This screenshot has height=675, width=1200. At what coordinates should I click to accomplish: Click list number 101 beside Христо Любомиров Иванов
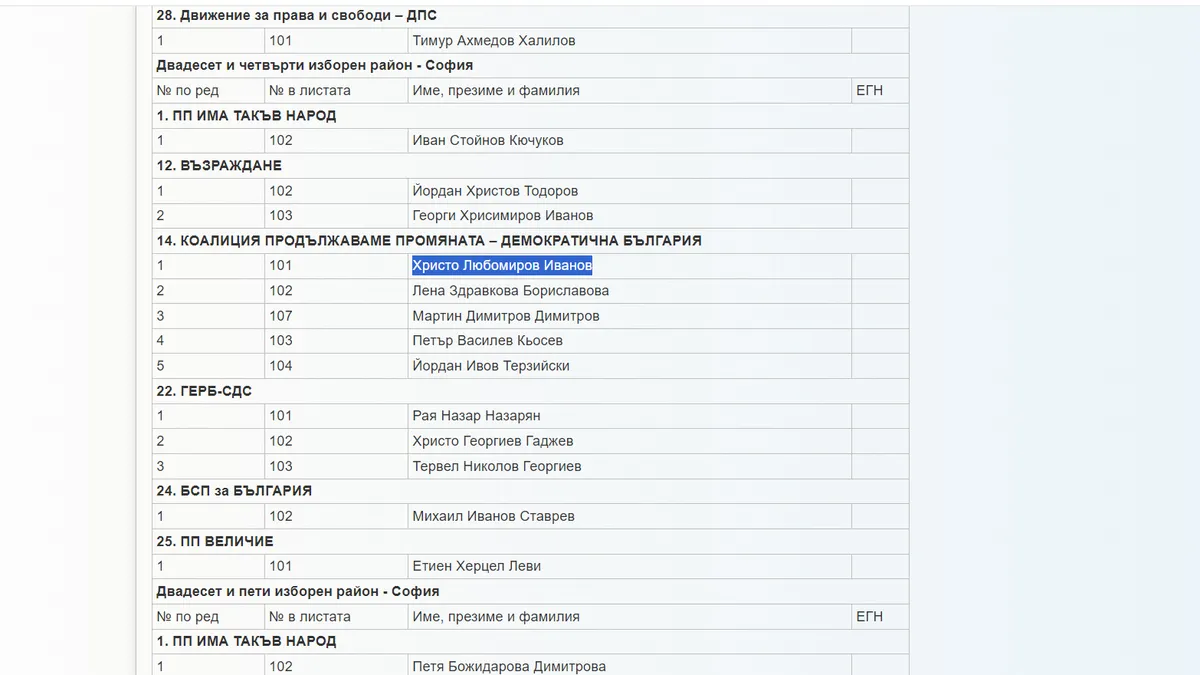(281, 266)
